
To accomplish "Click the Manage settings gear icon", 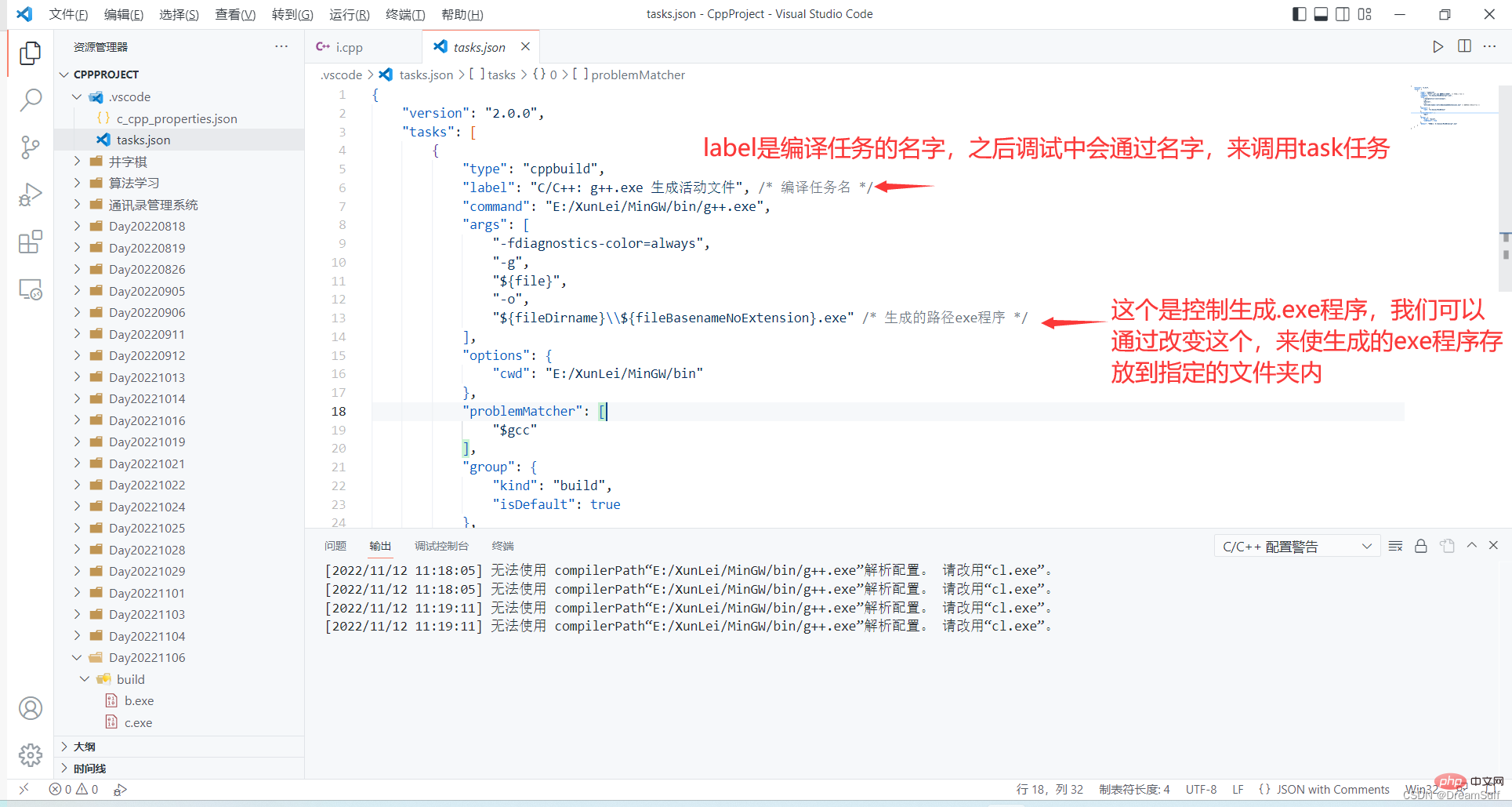I will (x=30, y=755).
